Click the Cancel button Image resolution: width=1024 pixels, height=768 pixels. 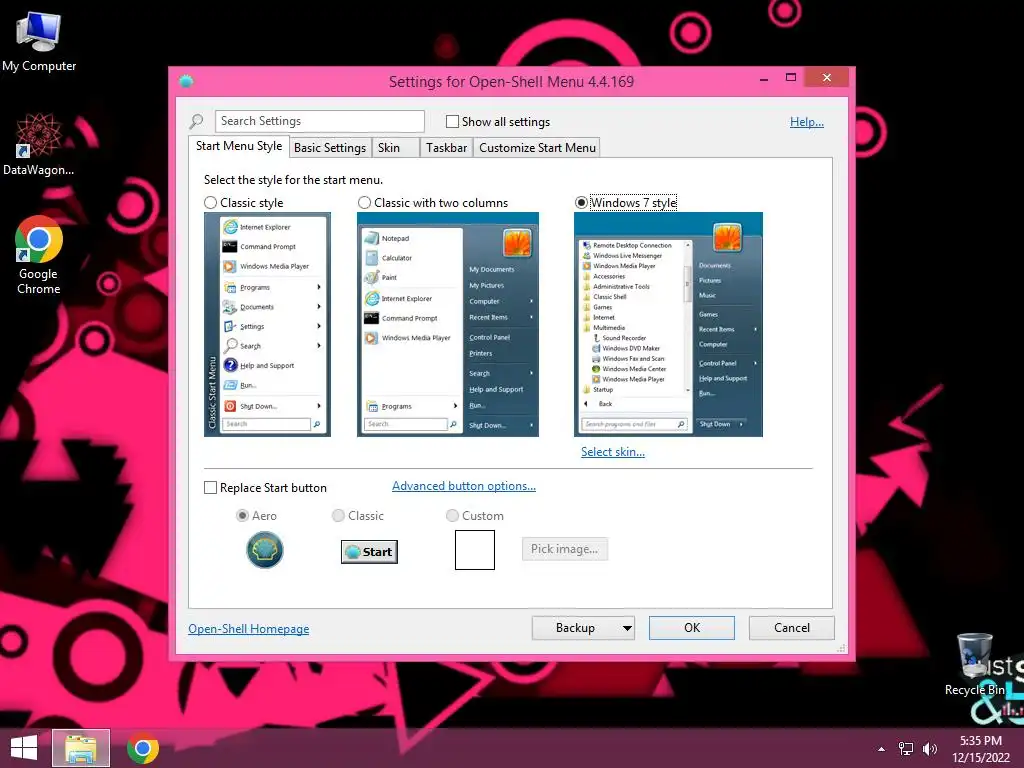[792, 628]
